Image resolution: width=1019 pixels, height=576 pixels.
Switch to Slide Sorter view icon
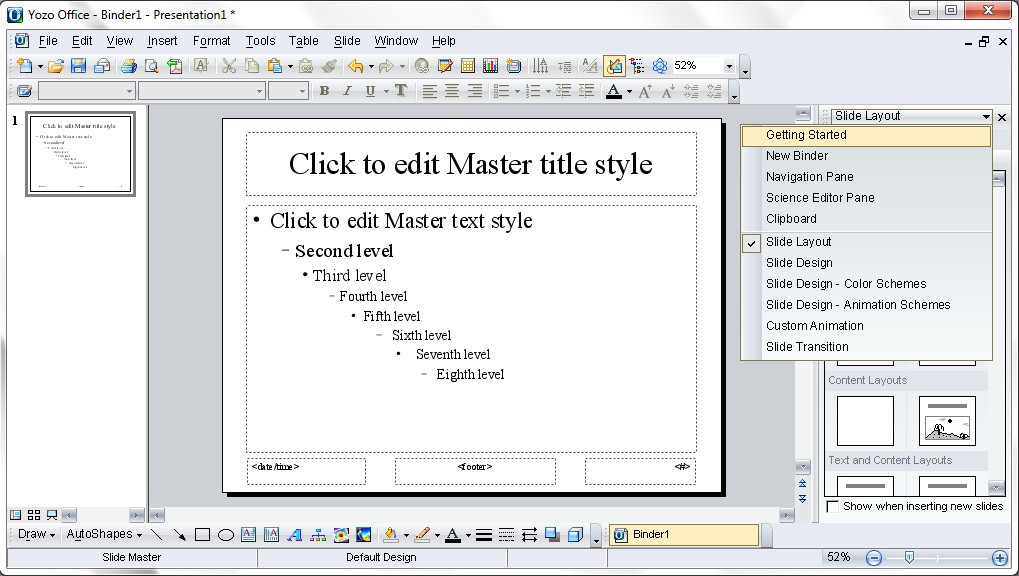click(34, 515)
